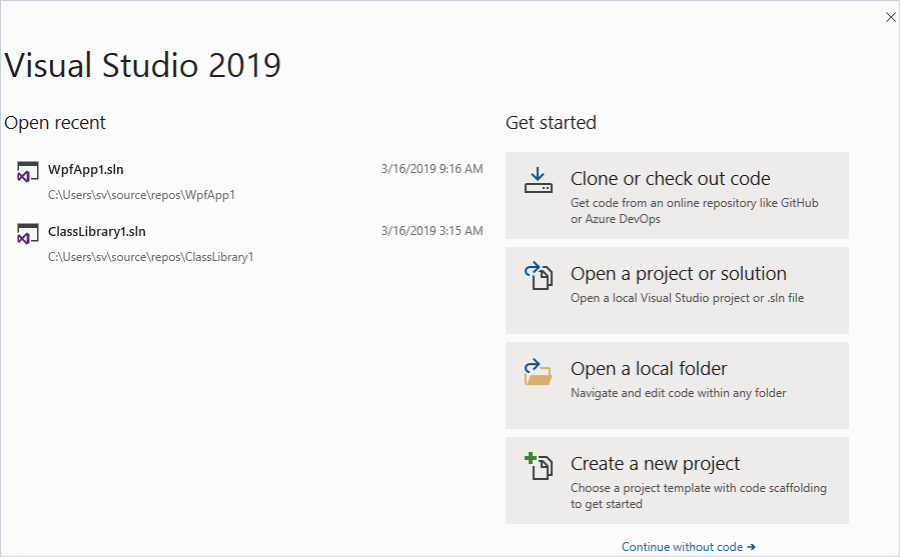Open the recent ClassLibrary1.sln solution
The image size is (900, 557).
pos(97,231)
